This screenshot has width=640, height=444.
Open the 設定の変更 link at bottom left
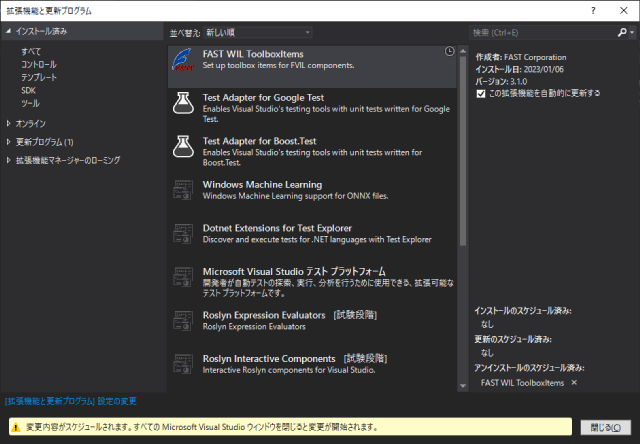pyautogui.click(x=71, y=401)
